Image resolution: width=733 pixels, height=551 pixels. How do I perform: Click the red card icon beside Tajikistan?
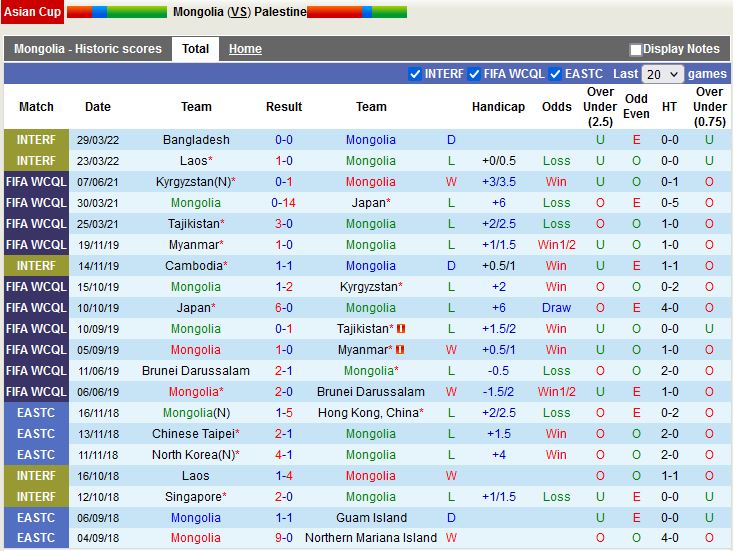tap(401, 329)
